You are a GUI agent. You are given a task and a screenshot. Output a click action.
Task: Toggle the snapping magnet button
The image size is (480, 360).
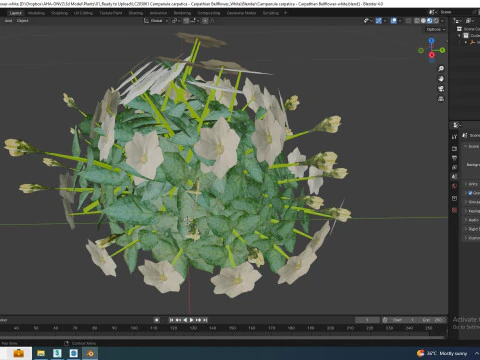[x=186, y=21]
